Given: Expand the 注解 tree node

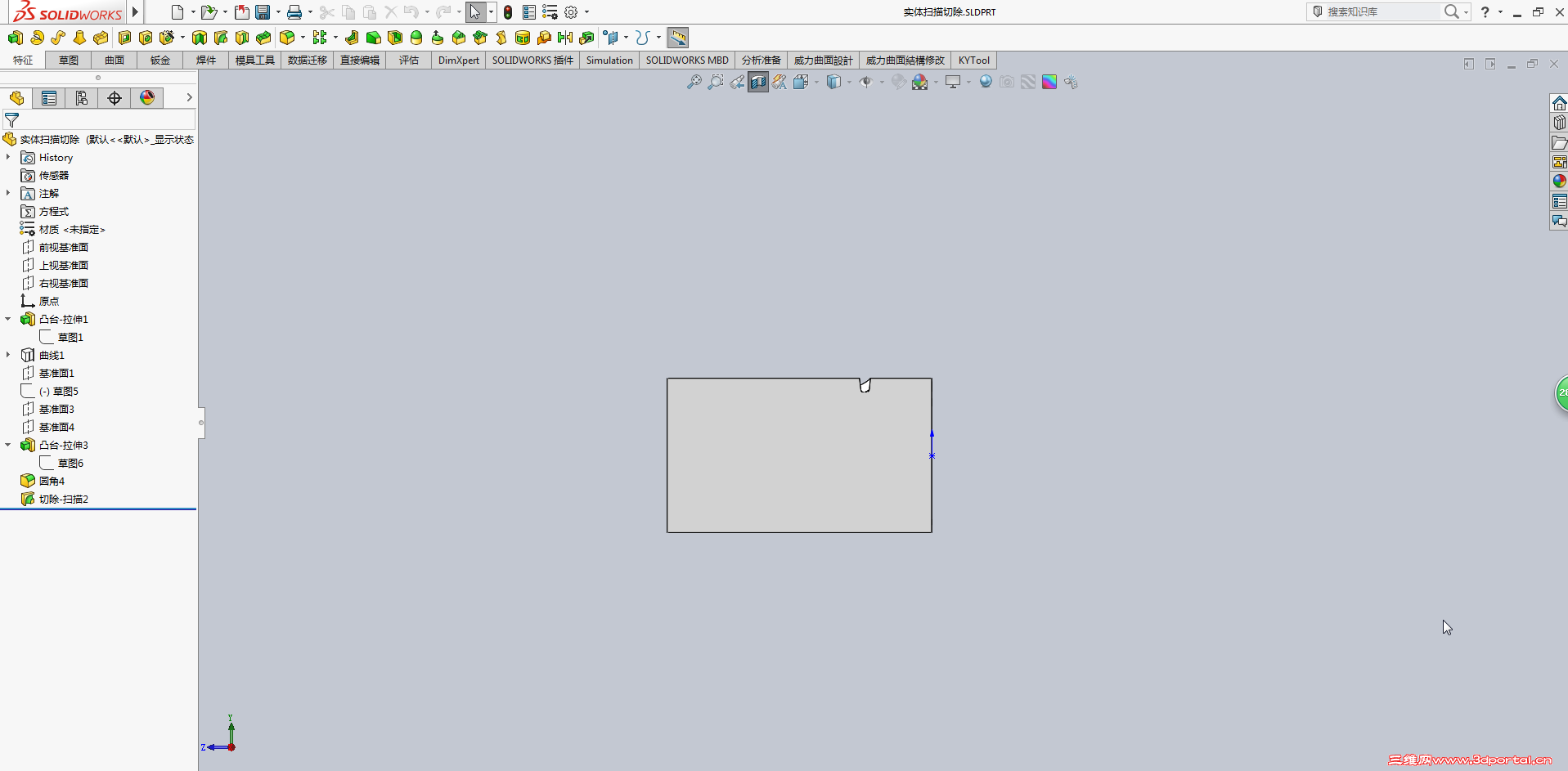Looking at the screenshot, I should [x=8, y=193].
